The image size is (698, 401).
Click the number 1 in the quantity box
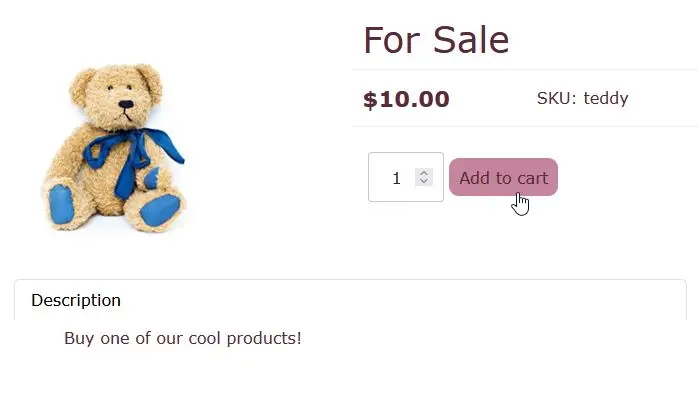click(396, 178)
